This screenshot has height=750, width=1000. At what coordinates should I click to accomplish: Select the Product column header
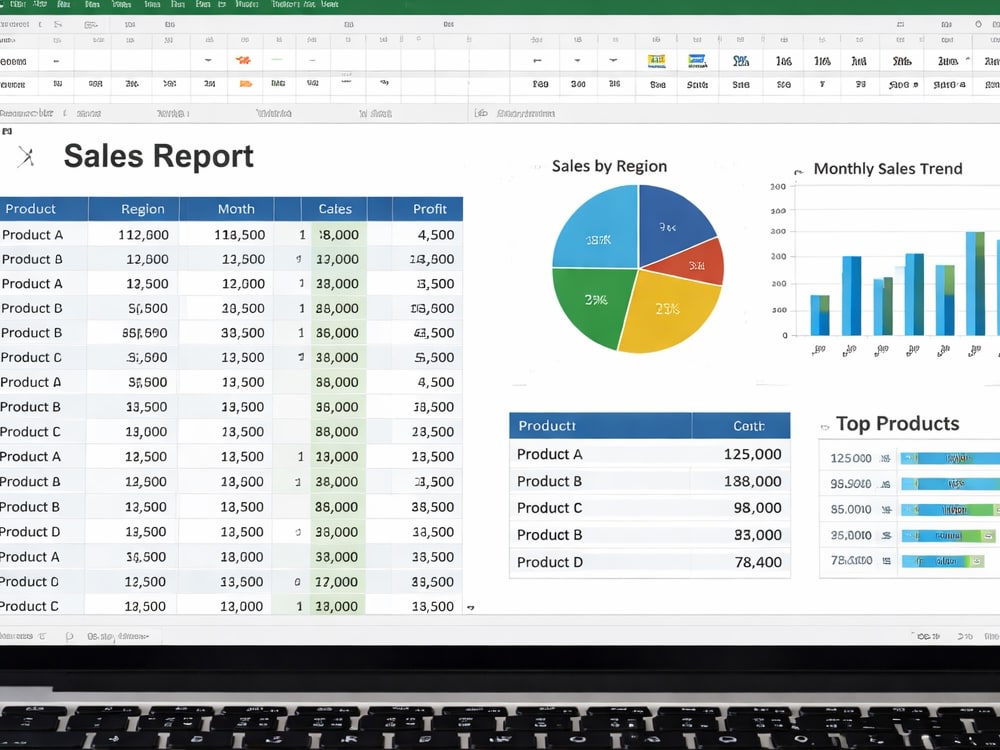(x=44, y=209)
